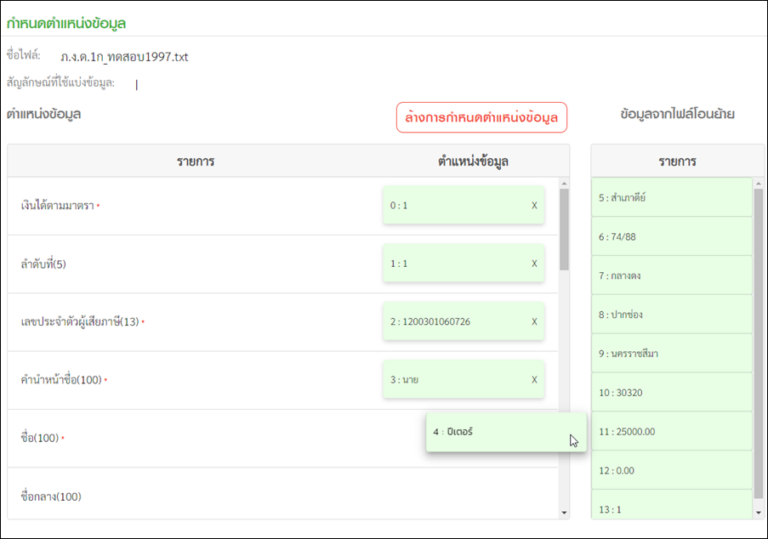Click the dragged '4 : ปีเตอร์' item
The width and height of the screenshot is (768, 539).
pos(505,432)
